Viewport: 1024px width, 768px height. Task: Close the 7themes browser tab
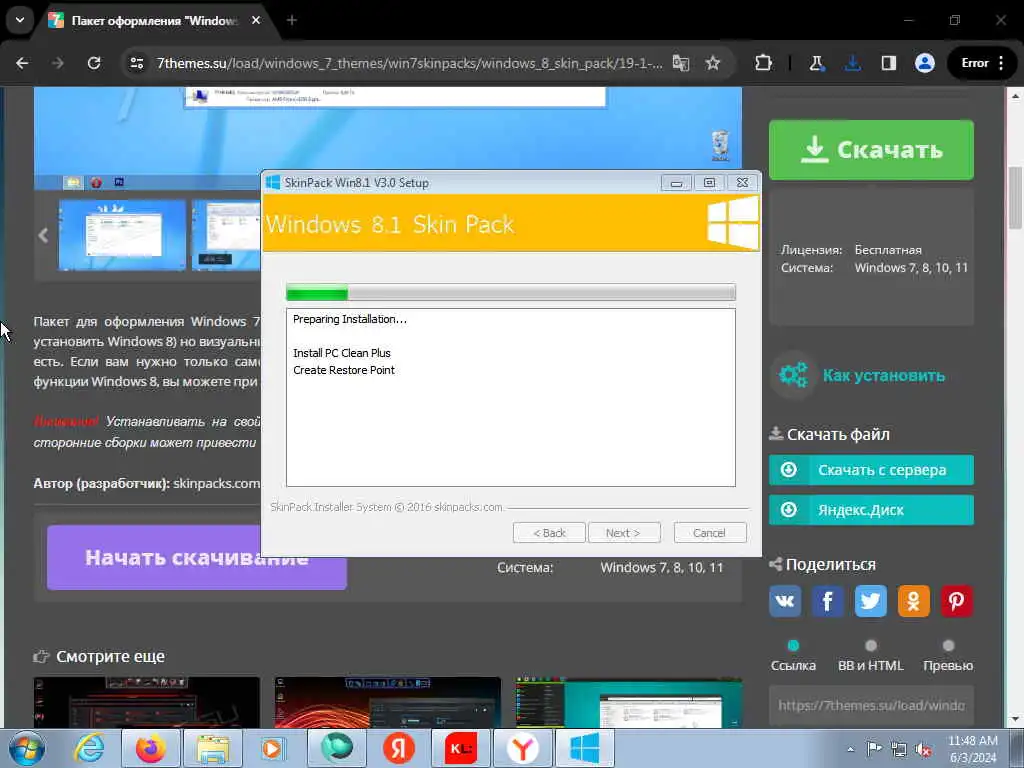click(x=256, y=21)
